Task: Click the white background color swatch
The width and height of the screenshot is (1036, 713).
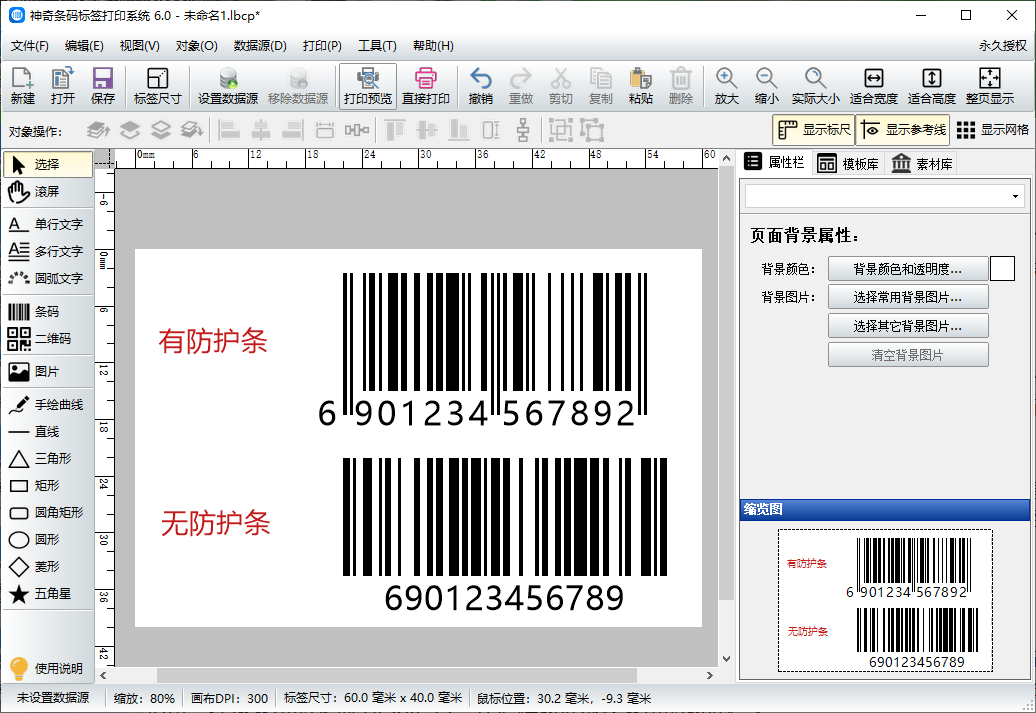Action: tap(1002, 269)
